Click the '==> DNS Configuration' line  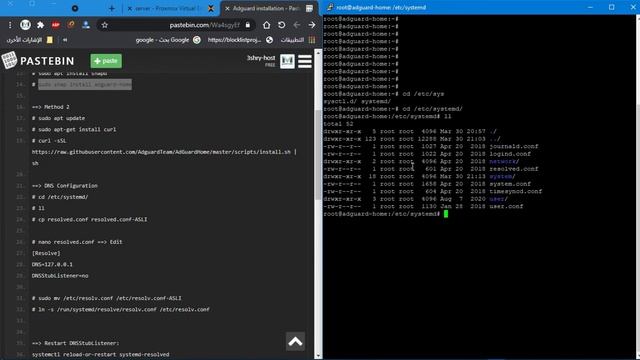tap(64, 186)
